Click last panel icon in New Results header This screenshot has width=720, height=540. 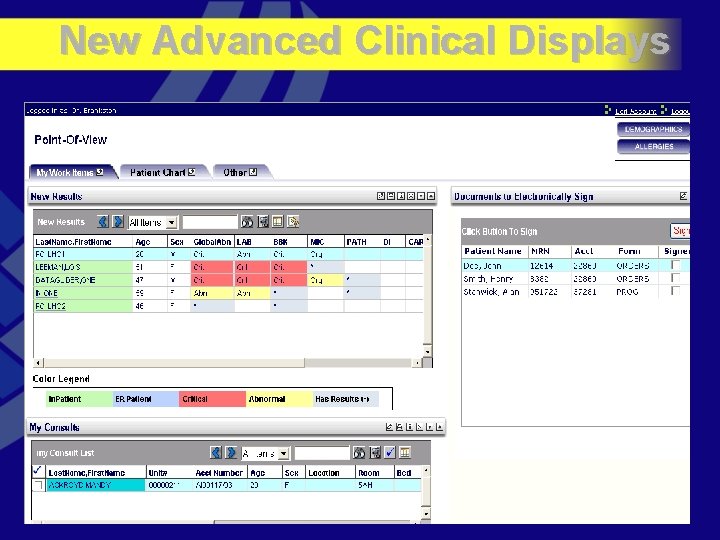click(431, 196)
